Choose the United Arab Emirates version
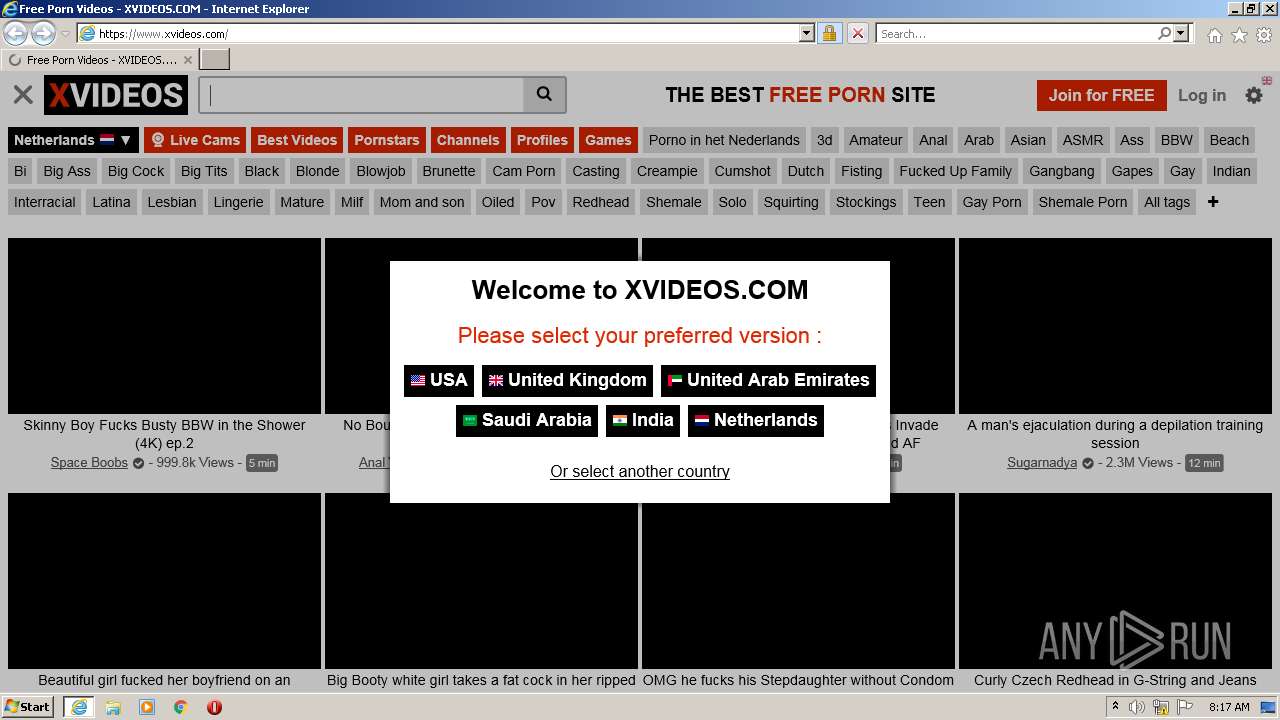Image resolution: width=1280 pixels, height=720 pixels. [x=768, y=380]
